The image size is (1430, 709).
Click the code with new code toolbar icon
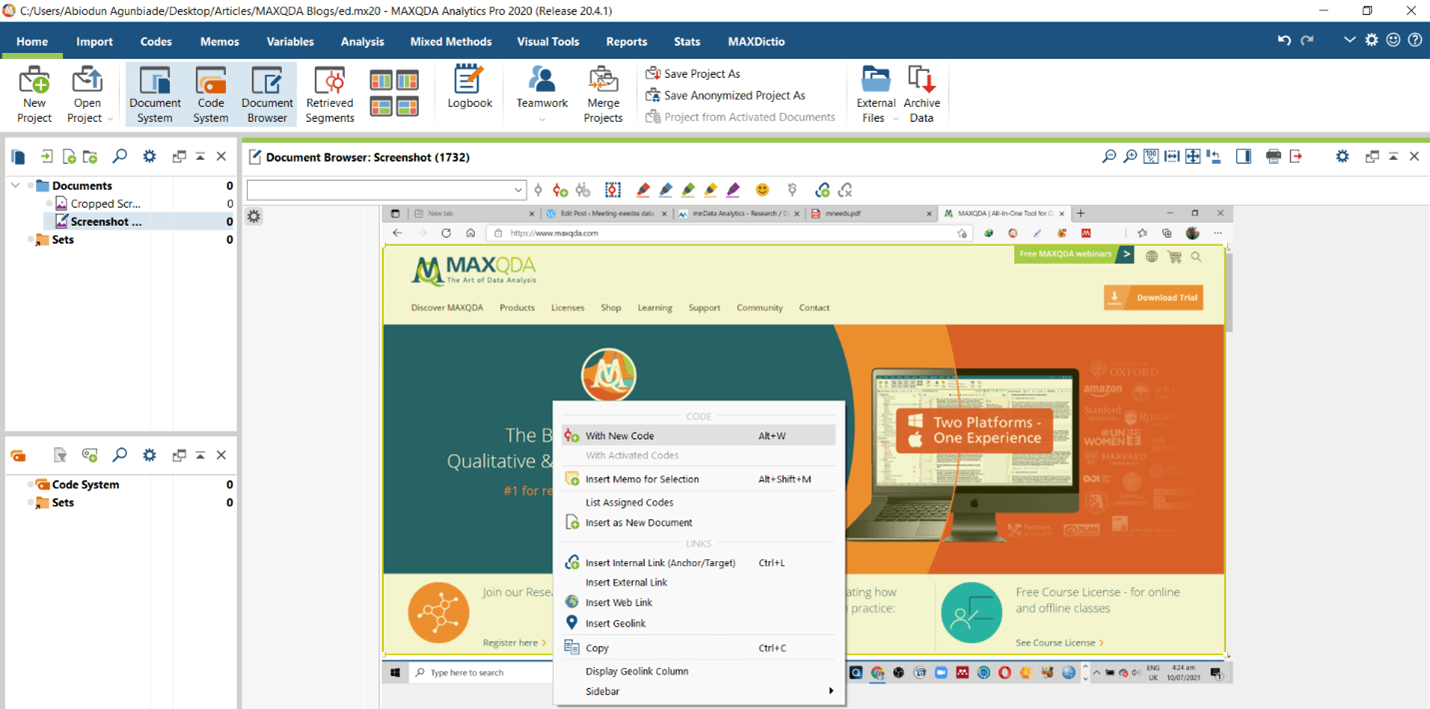560,190
